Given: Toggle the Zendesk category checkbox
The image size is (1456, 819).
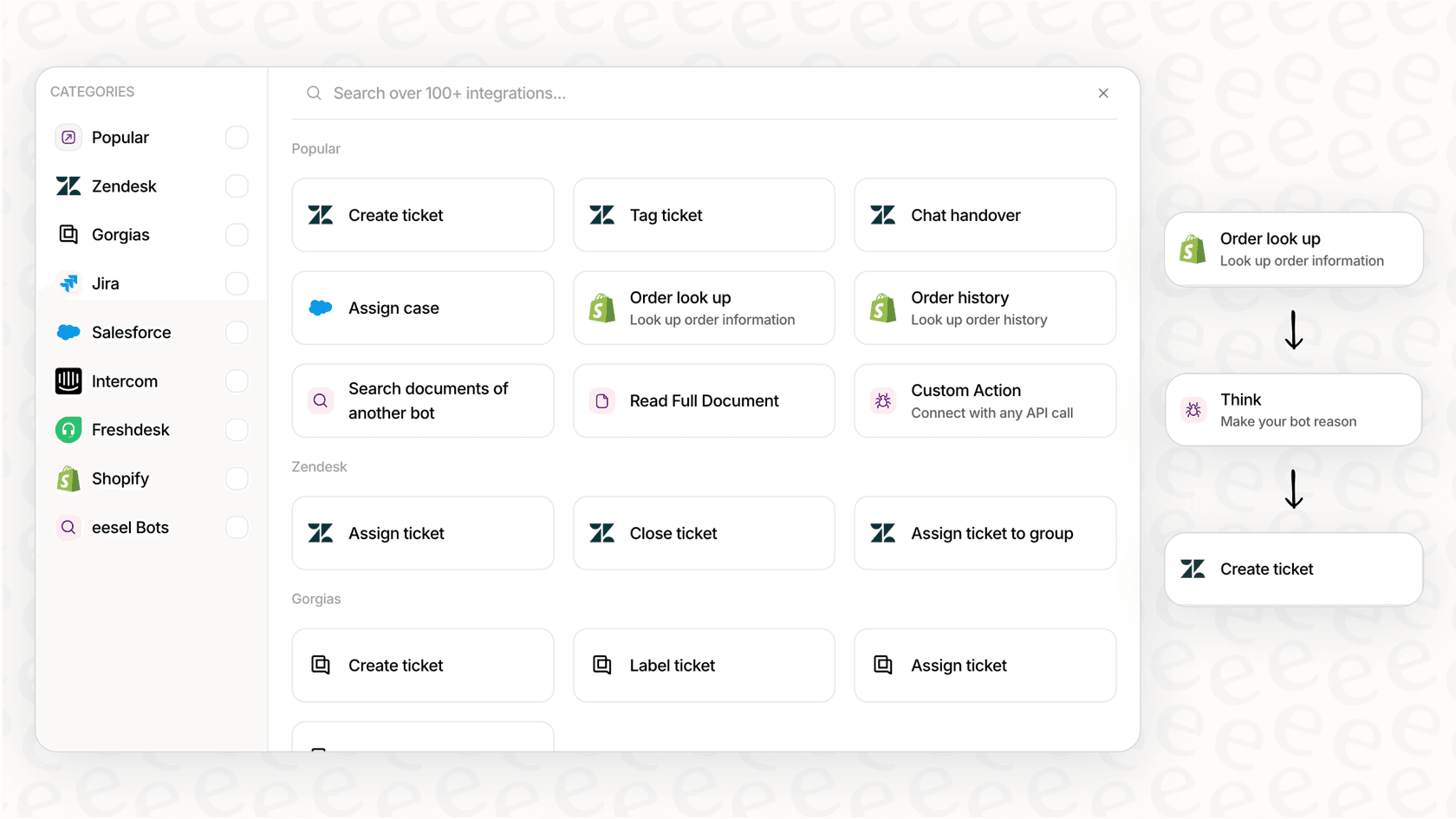Looking at the screenshot, I should click(x=237, y=186).
